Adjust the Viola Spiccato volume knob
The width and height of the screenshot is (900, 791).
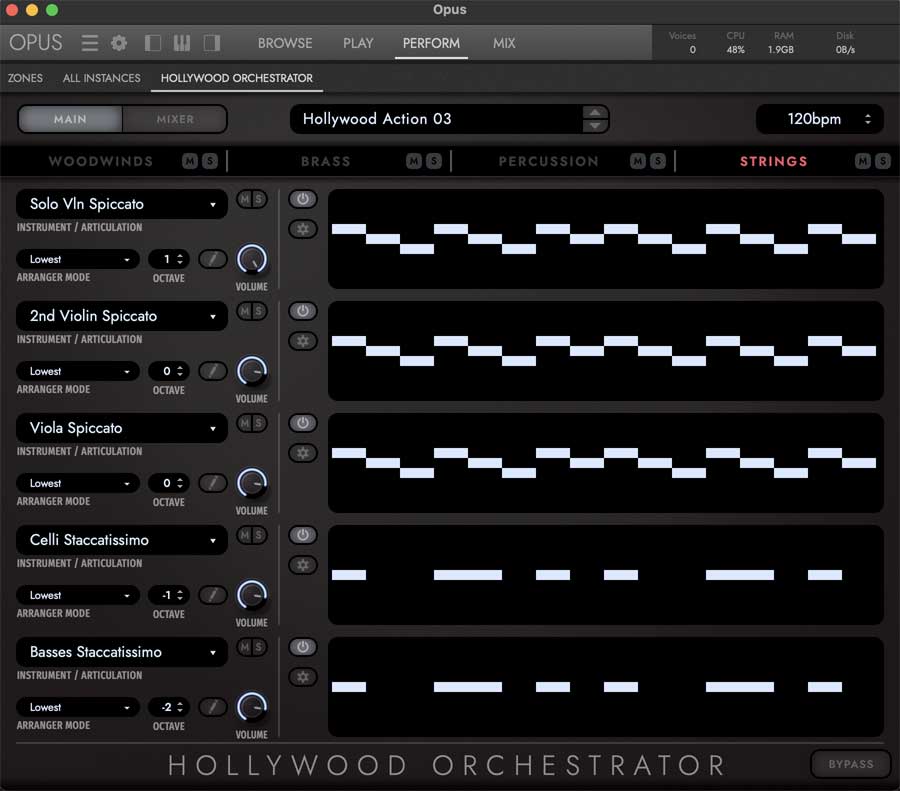coord(252,483)
